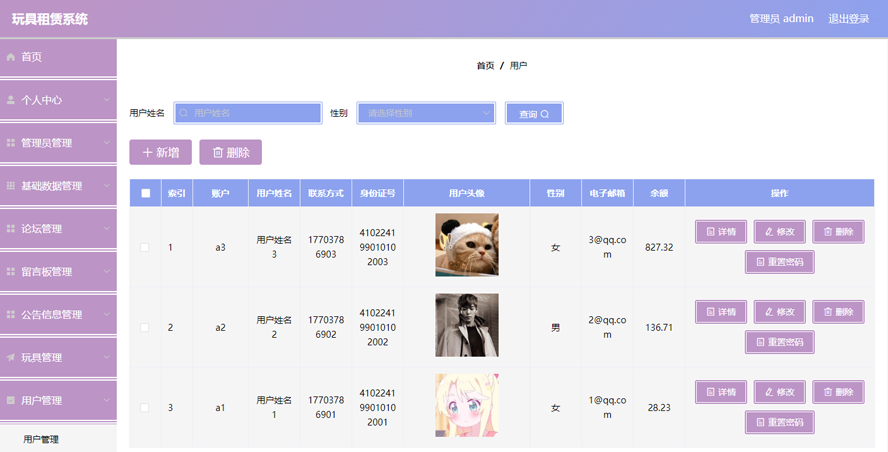Click the icon beside 用户管理 in the sidebar
This screenshot has height=452, width=888.
point(10,400)
